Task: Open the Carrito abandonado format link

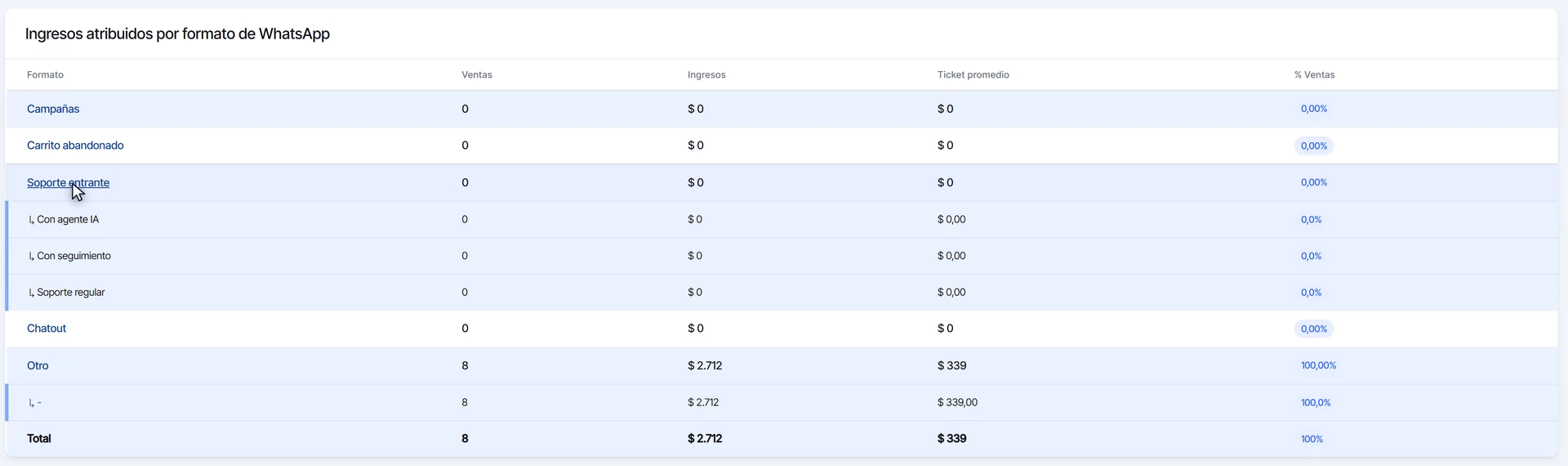Action: pos(75,146)
